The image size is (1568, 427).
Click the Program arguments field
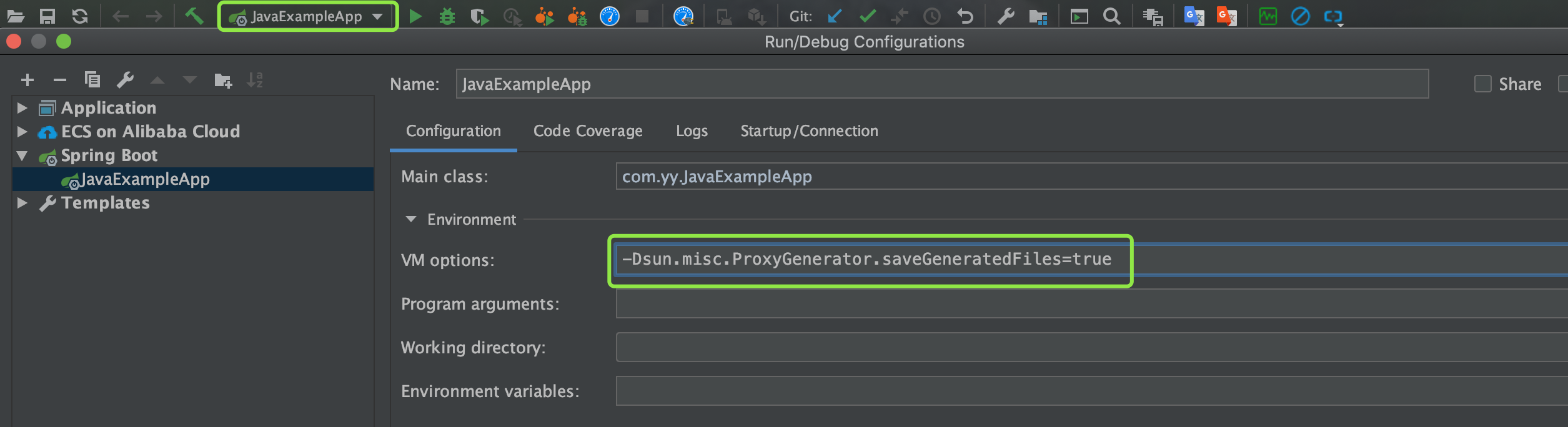coord(1092,303)
